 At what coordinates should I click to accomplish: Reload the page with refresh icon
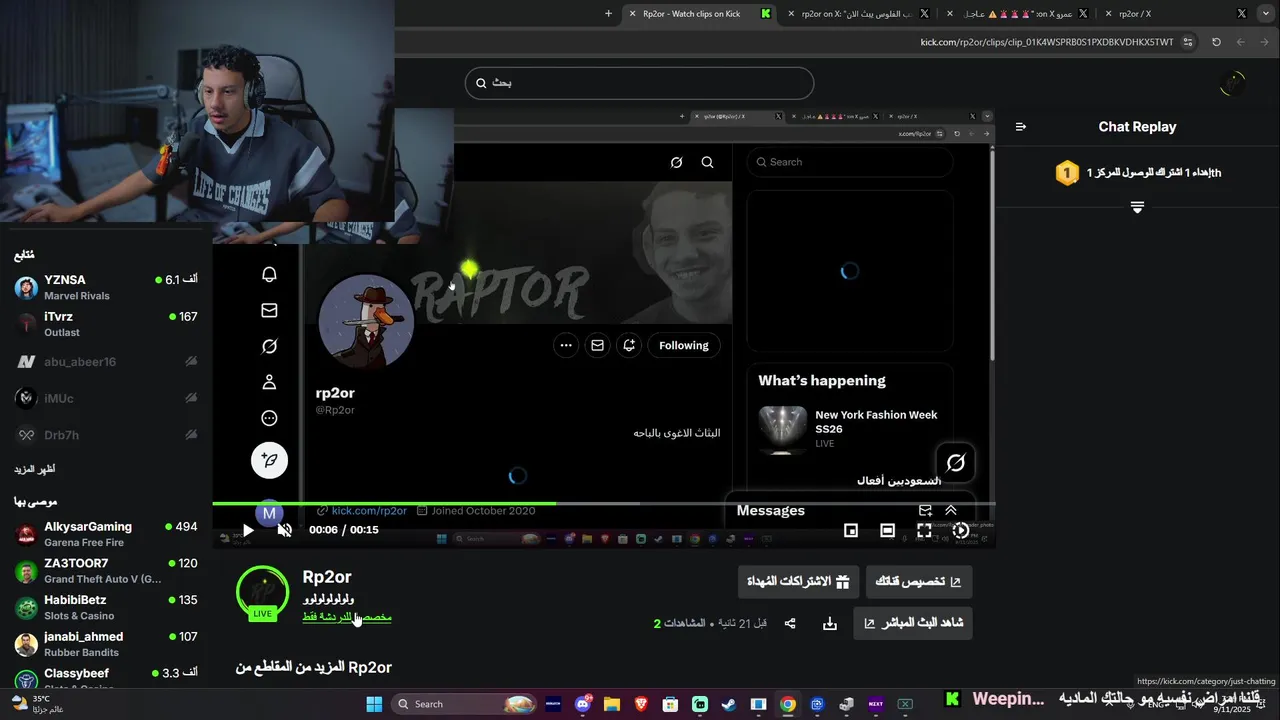[1216, 42]
